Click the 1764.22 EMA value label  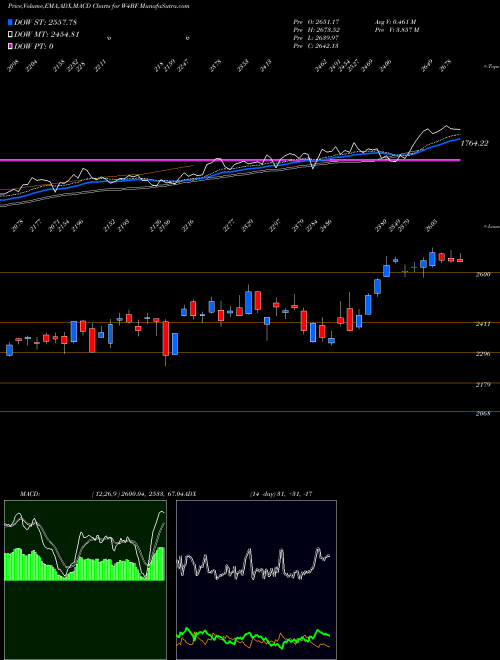point(474,144)
